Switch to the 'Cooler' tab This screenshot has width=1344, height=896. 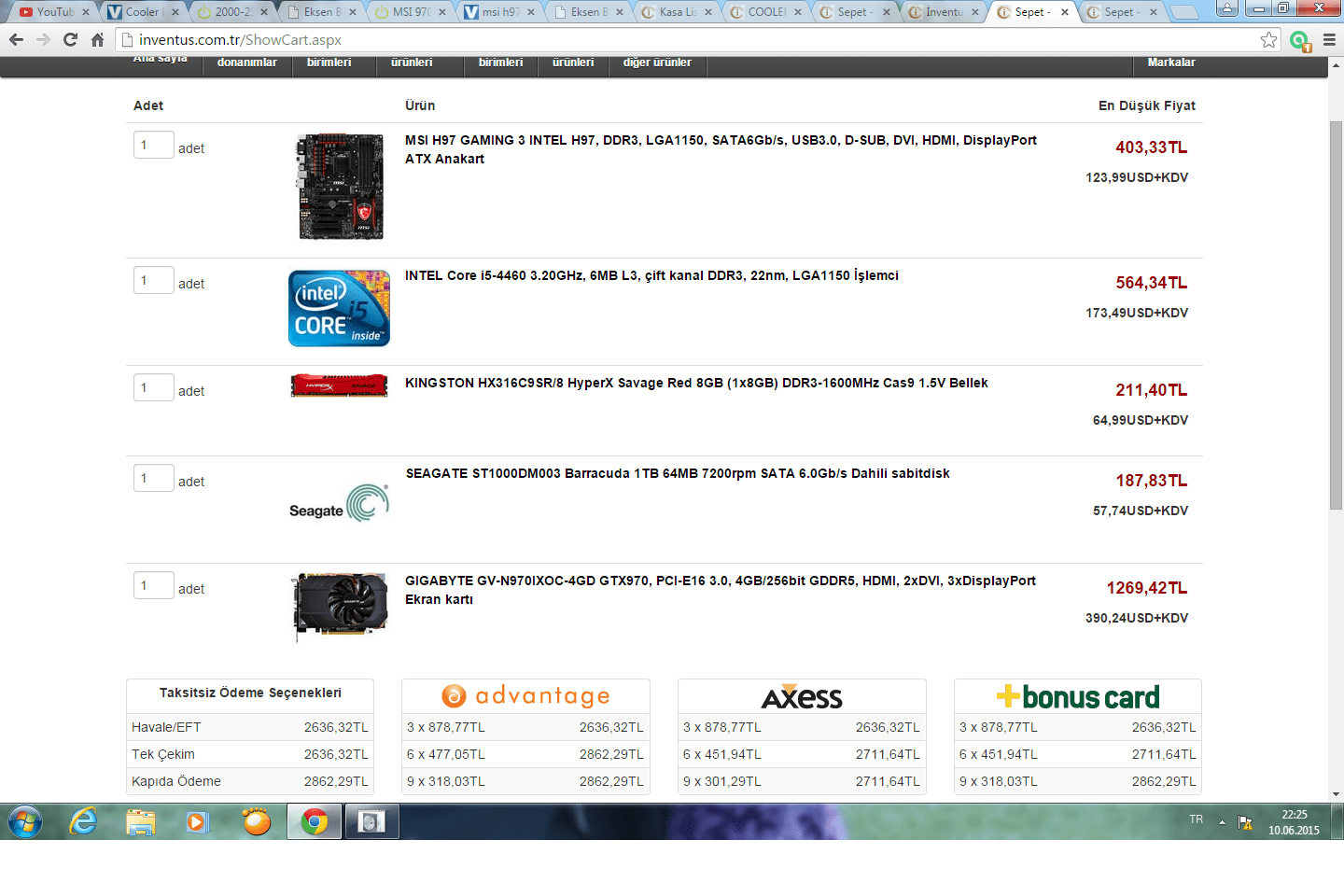(x=141, y=12)
